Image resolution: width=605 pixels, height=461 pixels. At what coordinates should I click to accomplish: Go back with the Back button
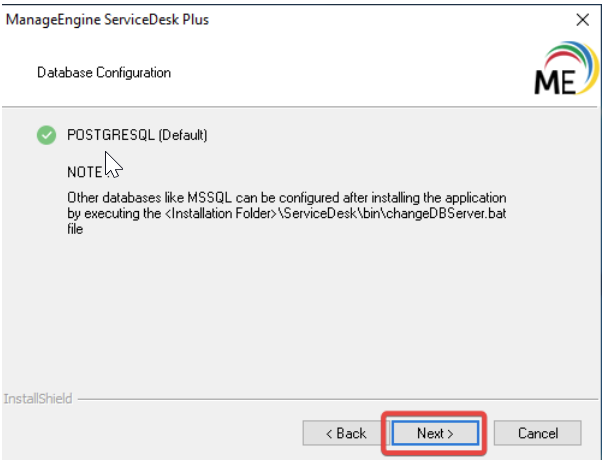coord(339,433)
